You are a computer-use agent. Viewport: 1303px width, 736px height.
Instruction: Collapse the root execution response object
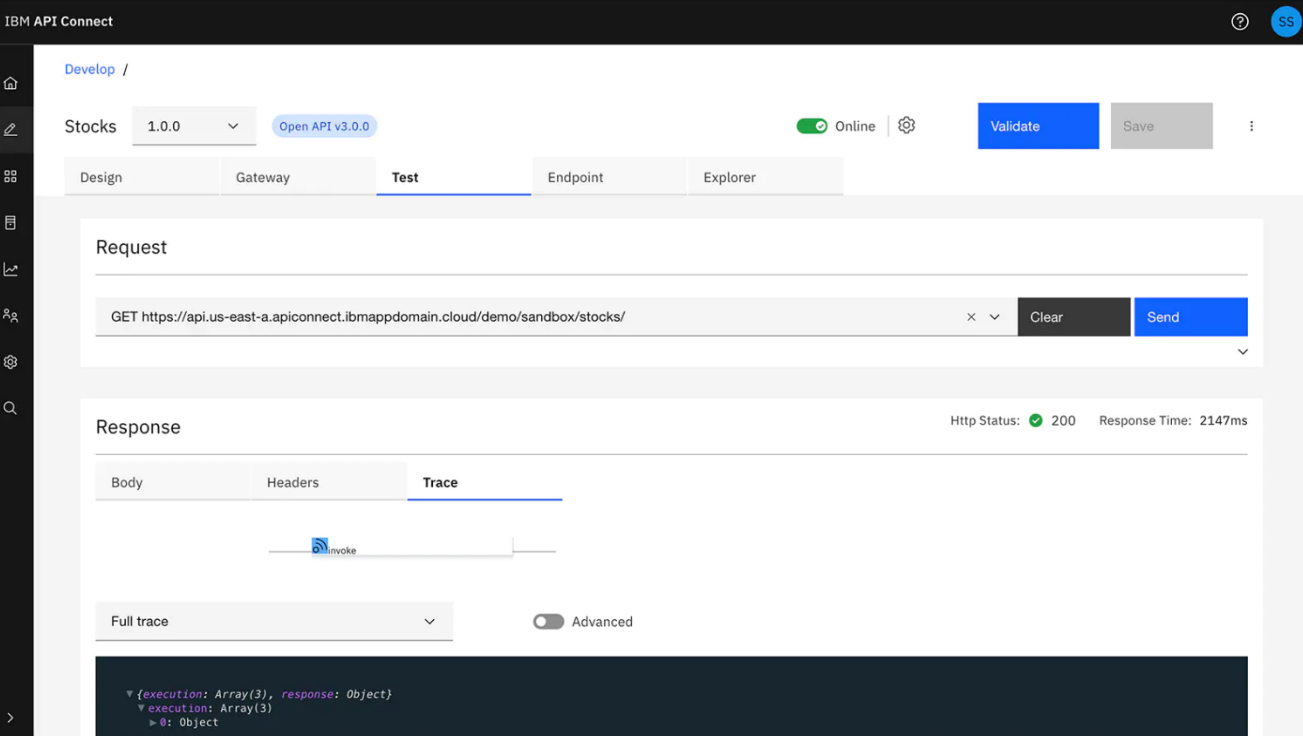point(130,694)
